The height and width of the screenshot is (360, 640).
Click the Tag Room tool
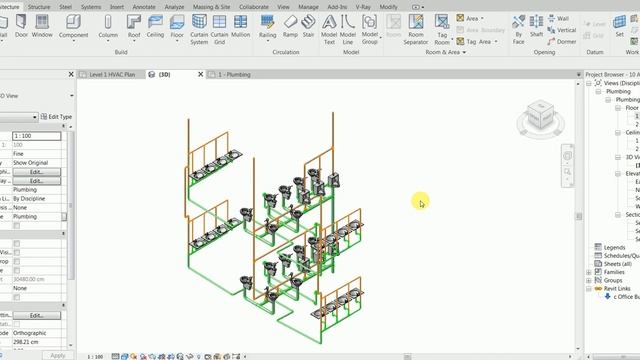pyautogui.click(x=442, y=29)
